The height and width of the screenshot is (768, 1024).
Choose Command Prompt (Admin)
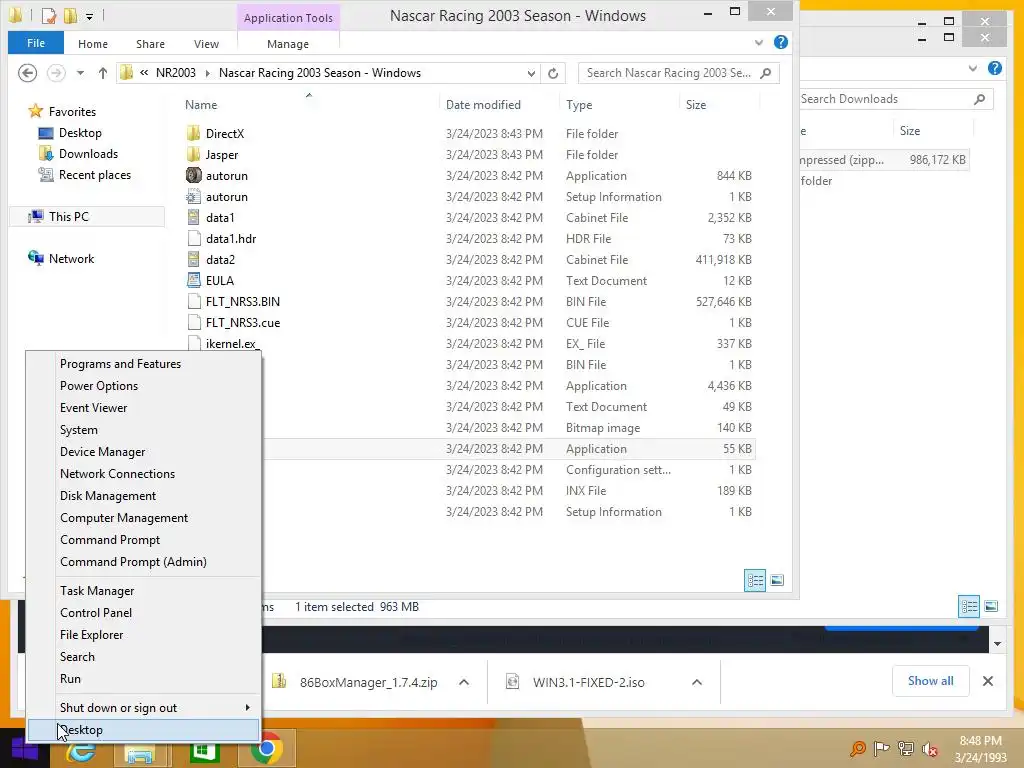(143, 562)
